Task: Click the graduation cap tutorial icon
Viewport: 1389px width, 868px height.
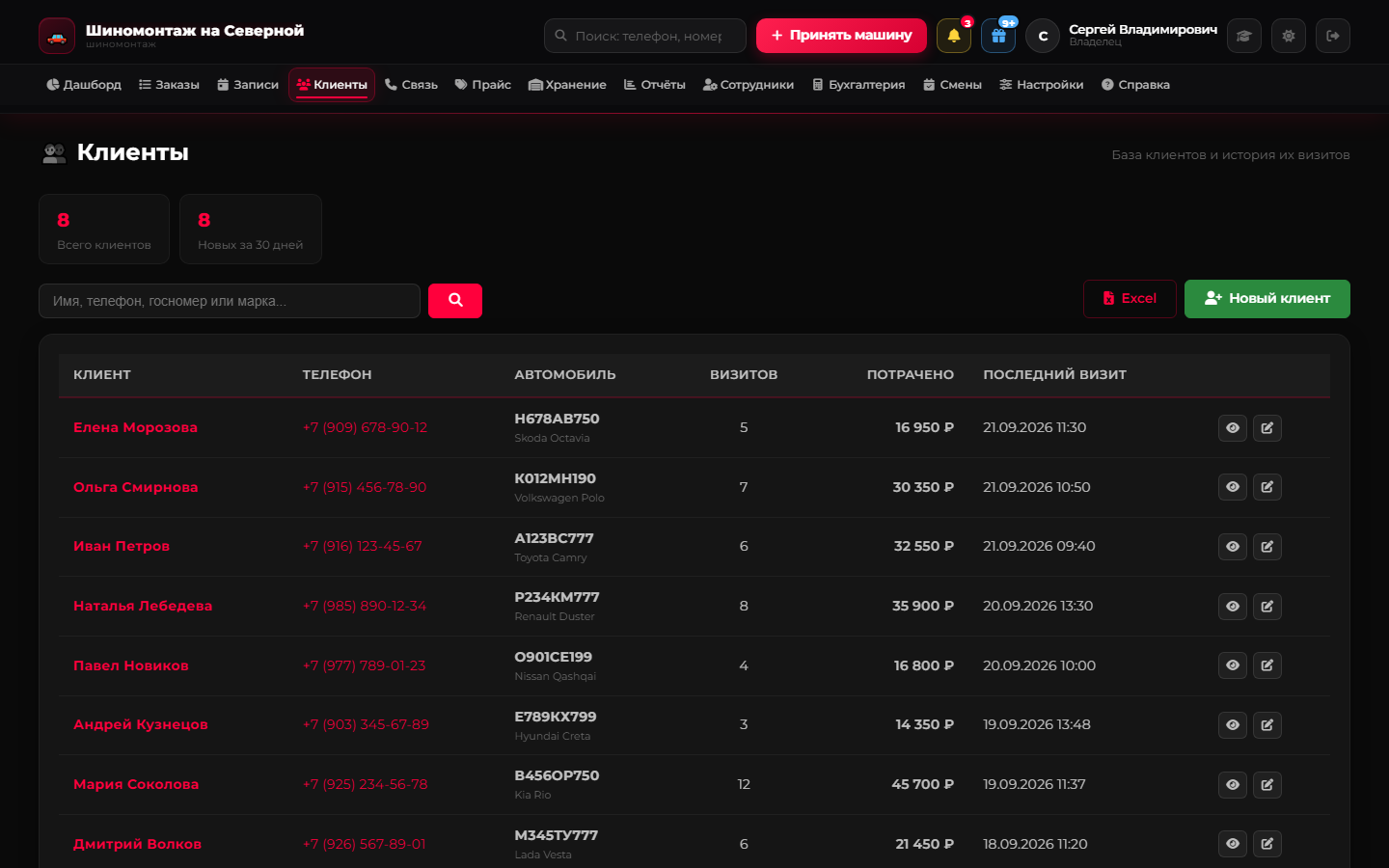Action: [x=1244, y=36]
